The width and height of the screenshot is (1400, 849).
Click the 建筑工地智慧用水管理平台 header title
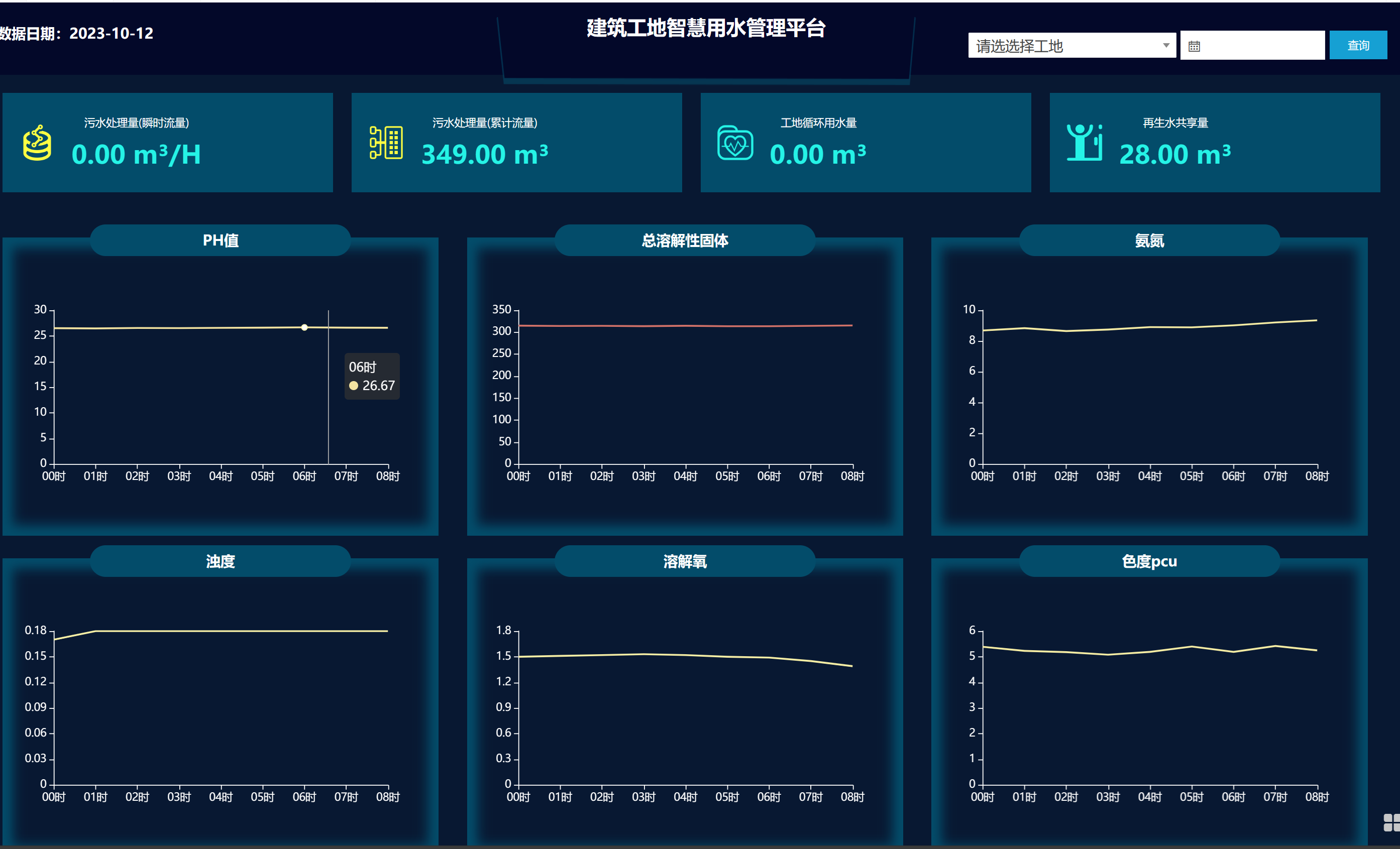point(706,28)
